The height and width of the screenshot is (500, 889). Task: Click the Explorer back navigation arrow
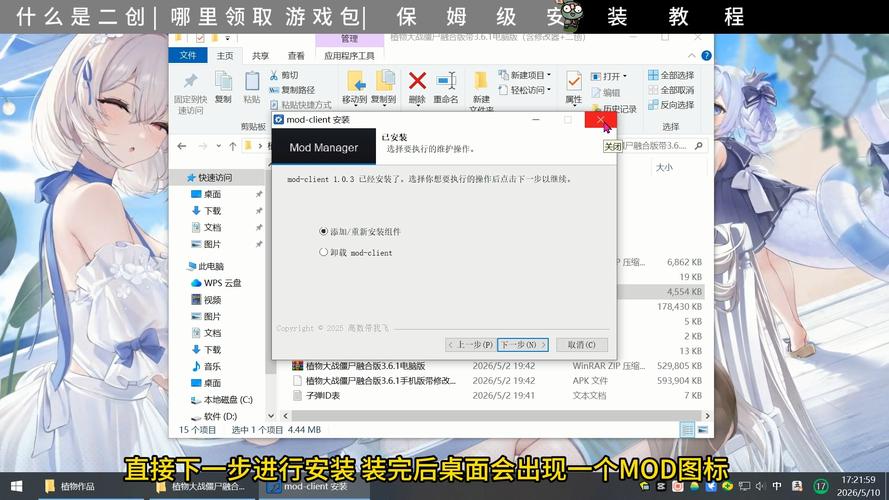tap(182, 146)
